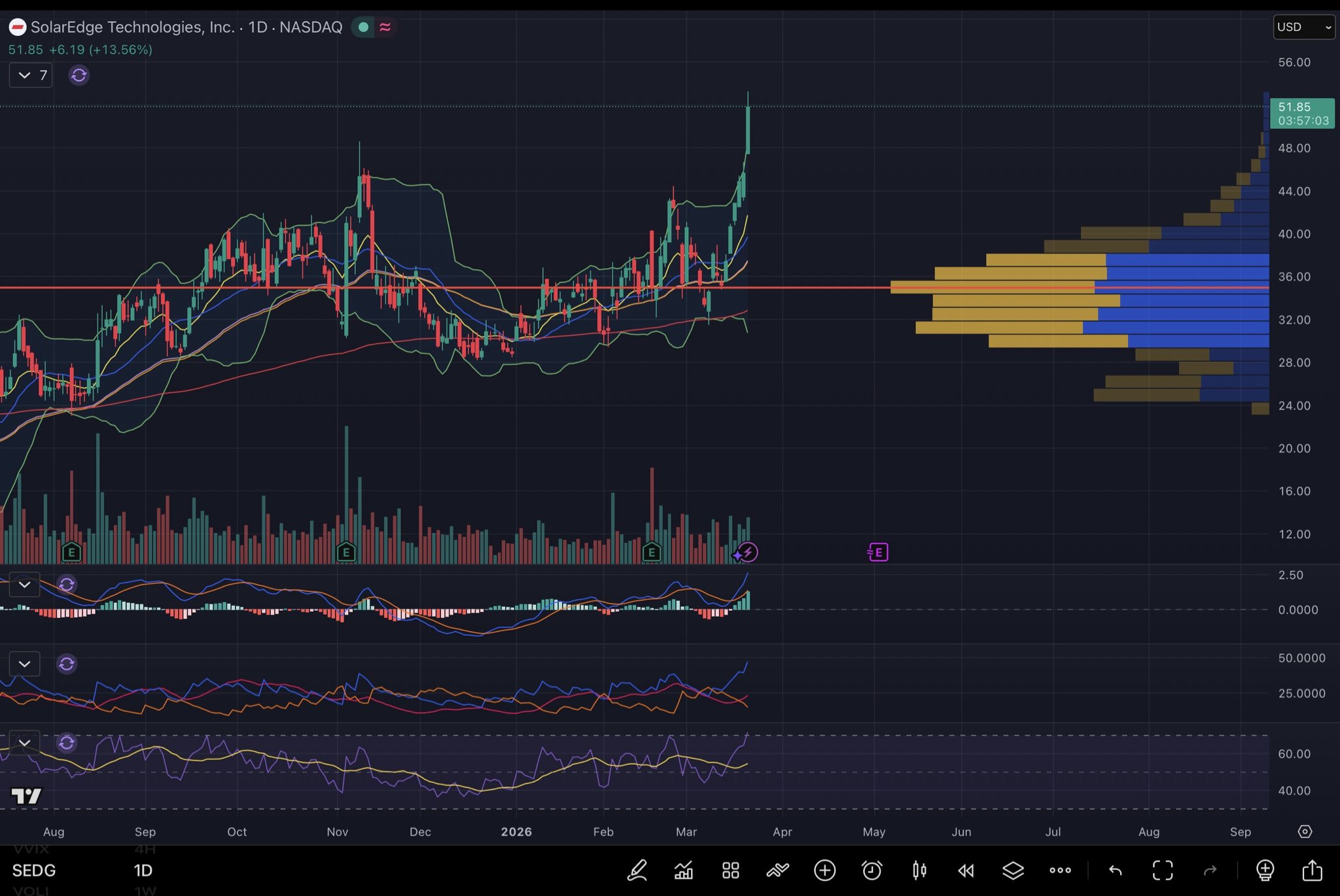The width and height of the screenshot is (1340, 896).
Task: Click the chart settings icon beside time axis
Action: point(1305,831)
